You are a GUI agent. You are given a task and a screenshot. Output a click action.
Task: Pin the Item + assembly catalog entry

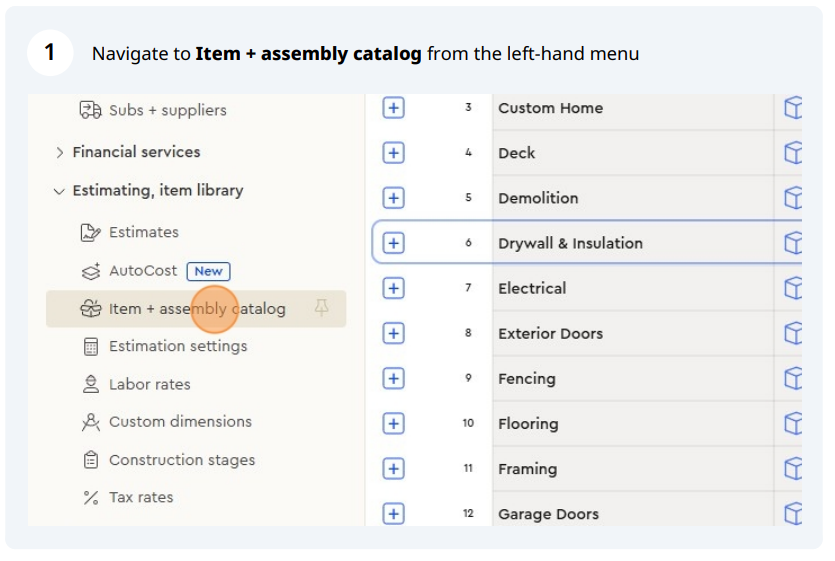(321, 307)
